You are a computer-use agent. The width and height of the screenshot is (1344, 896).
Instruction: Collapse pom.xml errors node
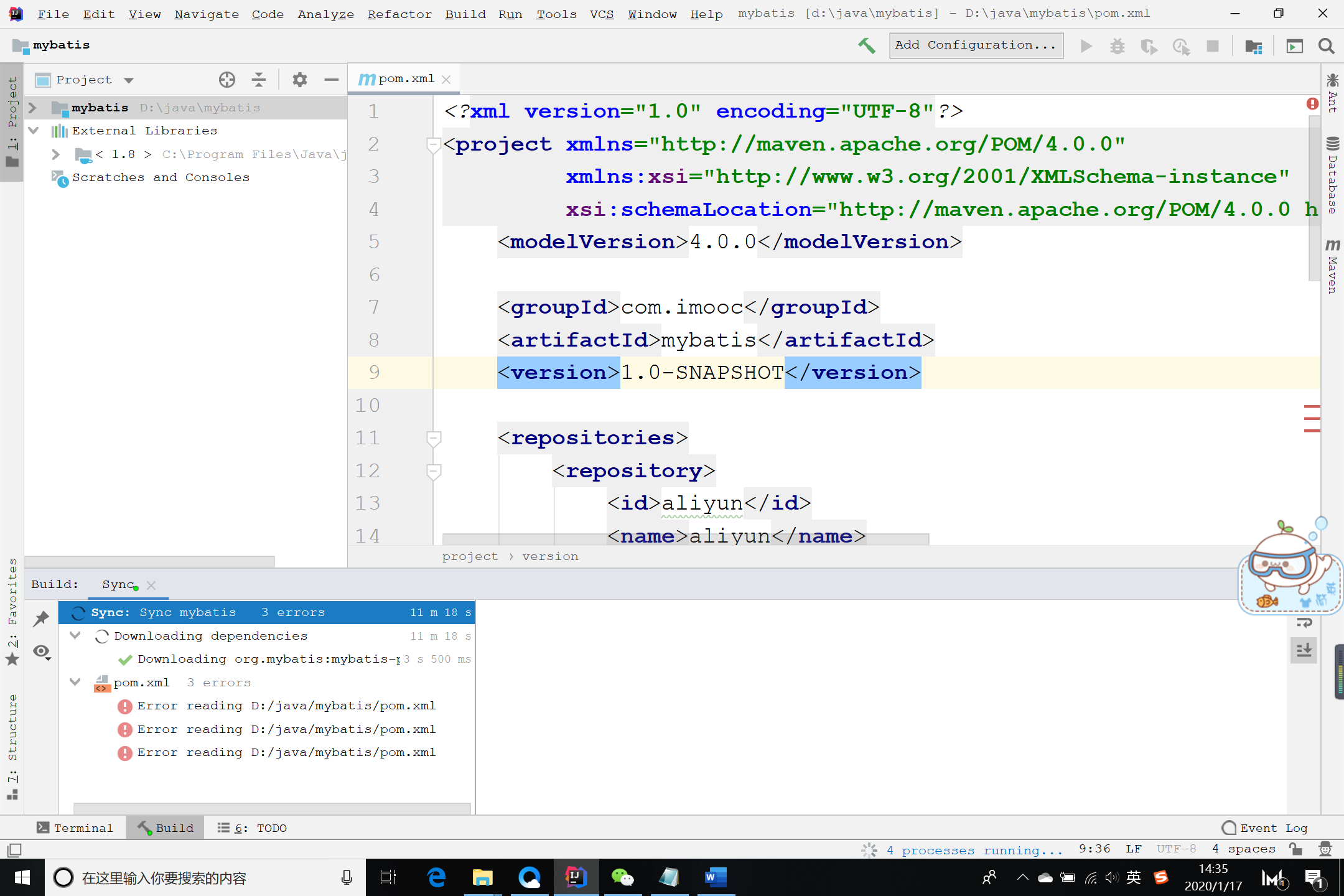(x=75, y=683)
